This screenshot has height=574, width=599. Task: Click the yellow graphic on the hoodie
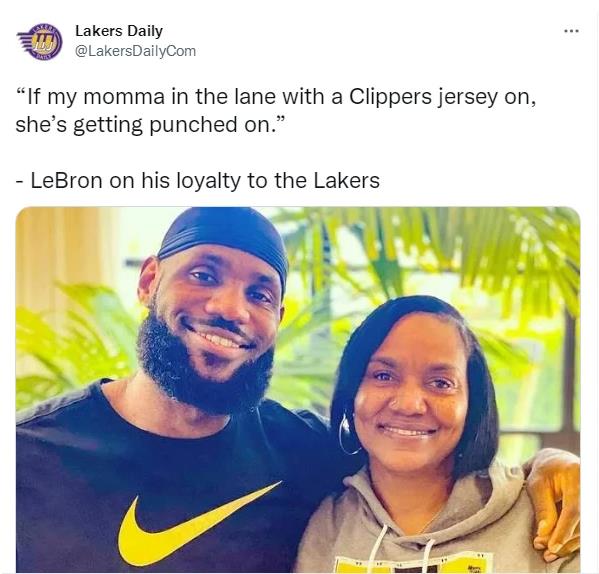point(411,564)
